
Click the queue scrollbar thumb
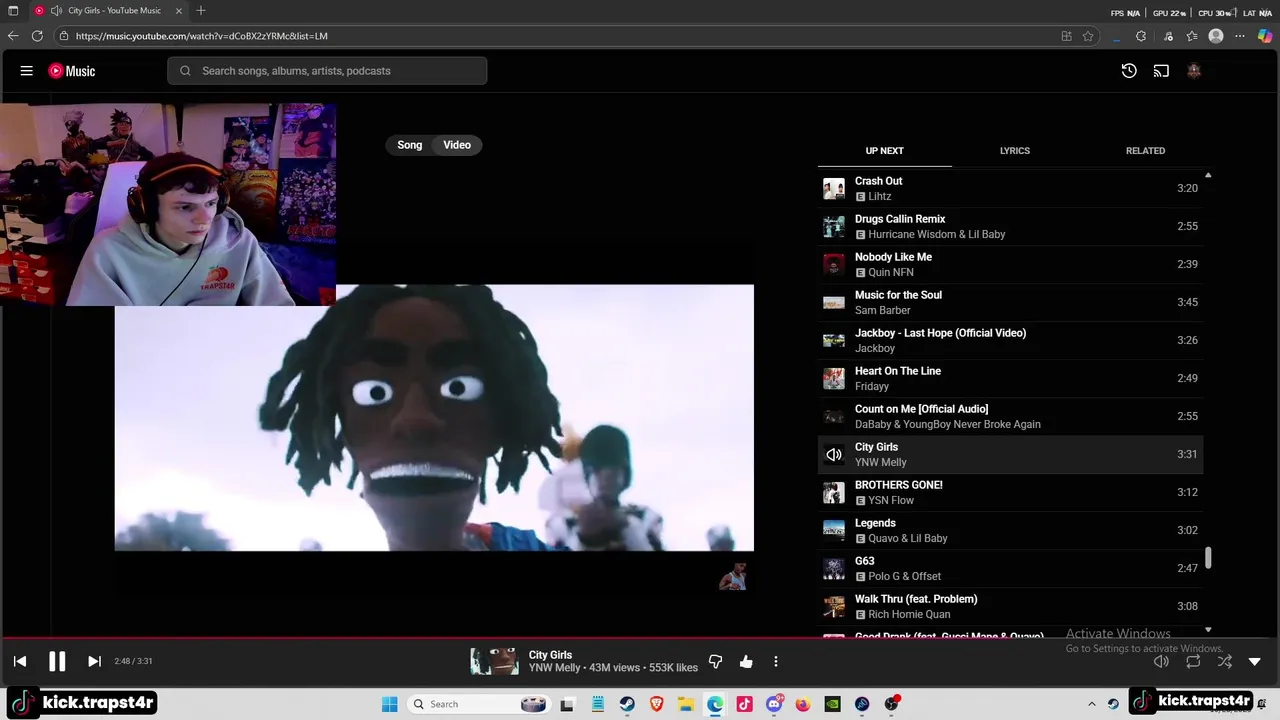pyautogui.click(x=1208, y=558)
